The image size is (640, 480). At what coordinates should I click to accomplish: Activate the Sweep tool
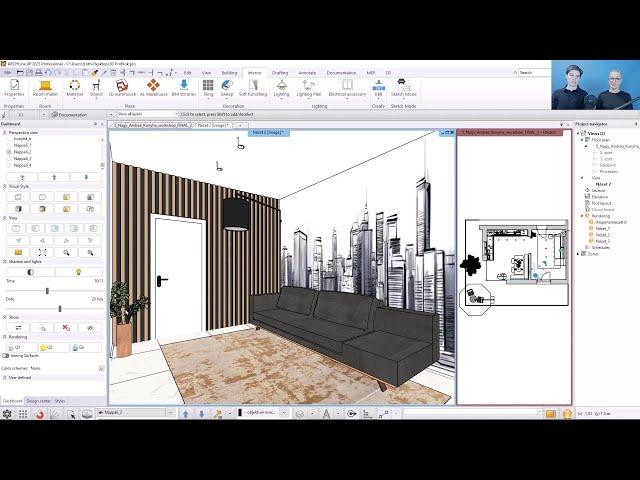[227, 88]
